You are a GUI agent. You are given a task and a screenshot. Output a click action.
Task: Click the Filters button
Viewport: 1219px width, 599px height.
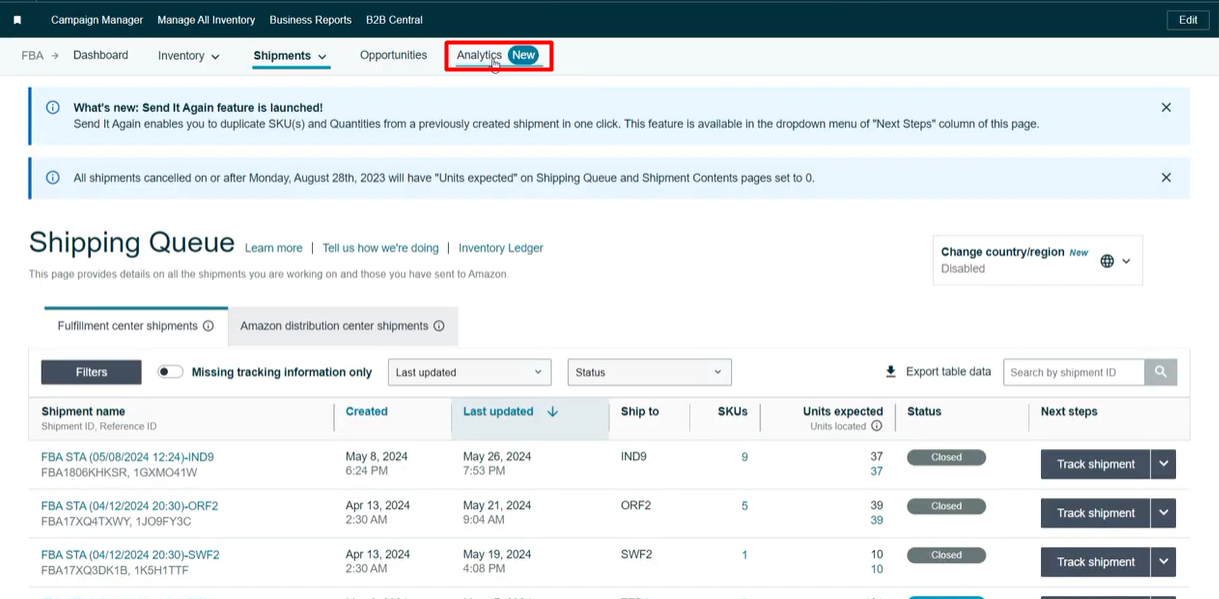point(91,372)
